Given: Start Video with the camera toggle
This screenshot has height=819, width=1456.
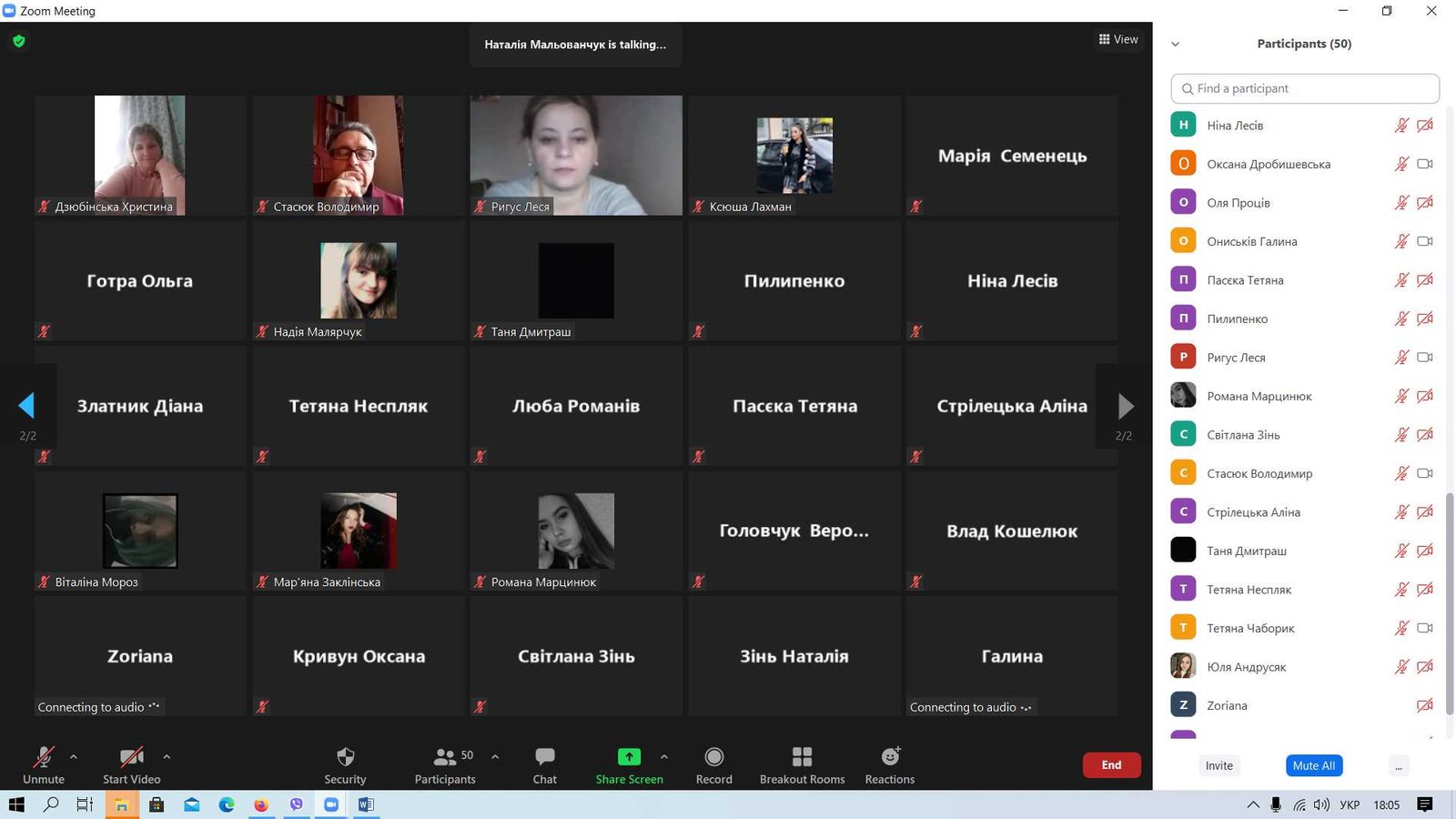Looking at the screenshot, I should [x=132, y=757].
